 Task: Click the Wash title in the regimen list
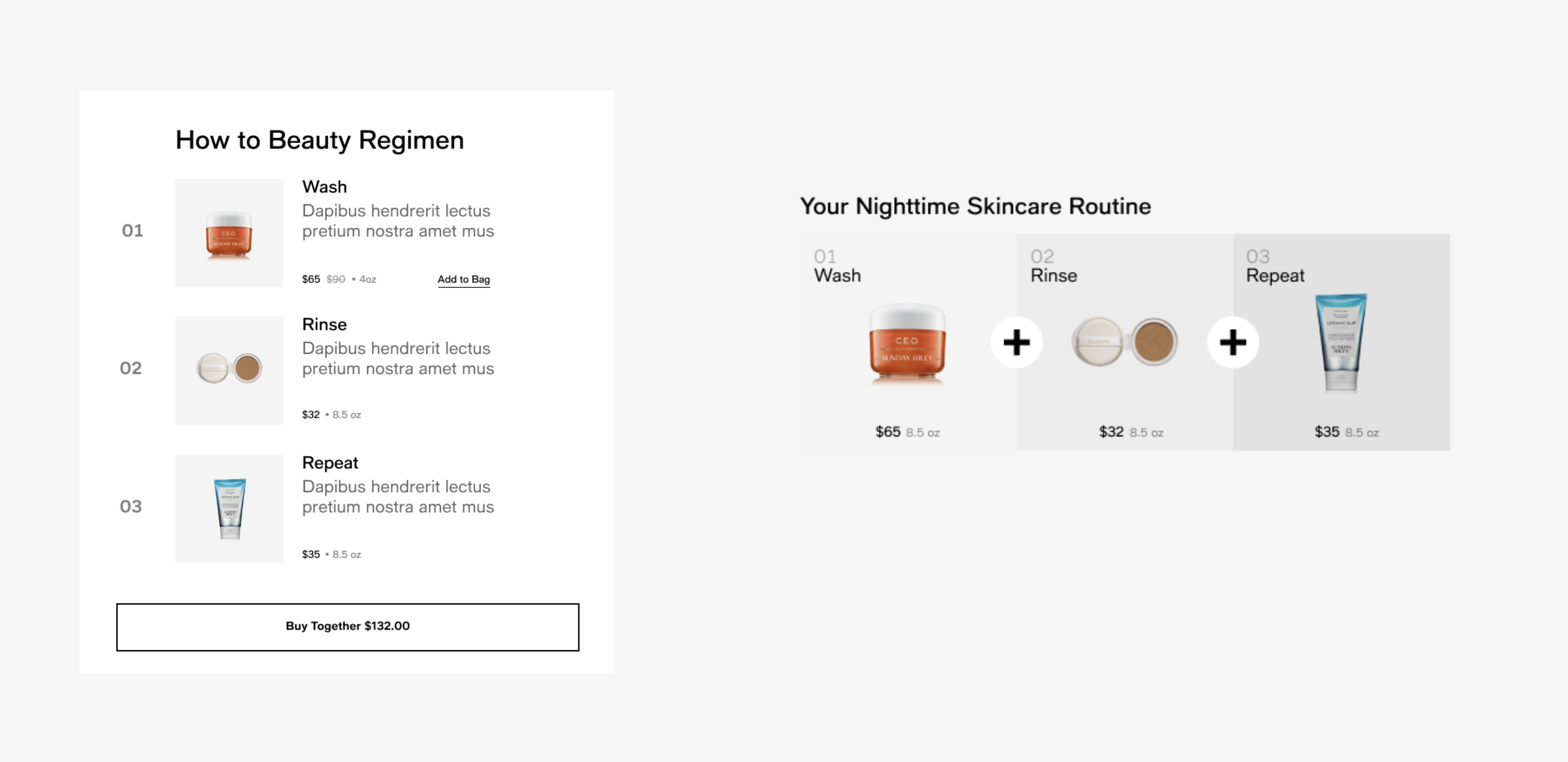324,187
